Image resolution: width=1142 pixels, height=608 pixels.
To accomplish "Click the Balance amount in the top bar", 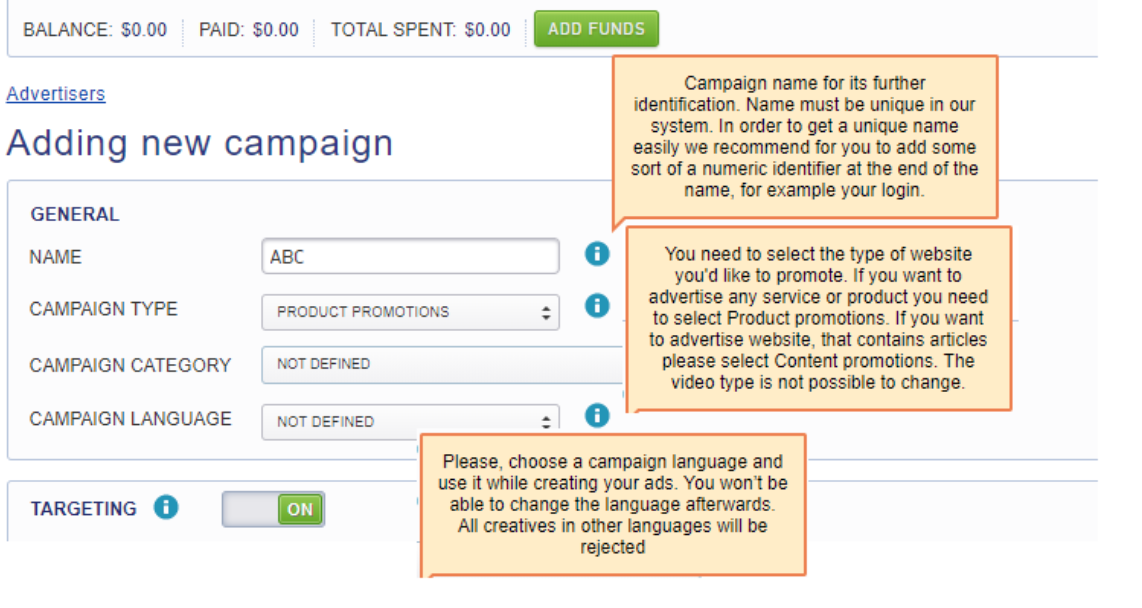I will pyautogui.click(x=144, y=30).
